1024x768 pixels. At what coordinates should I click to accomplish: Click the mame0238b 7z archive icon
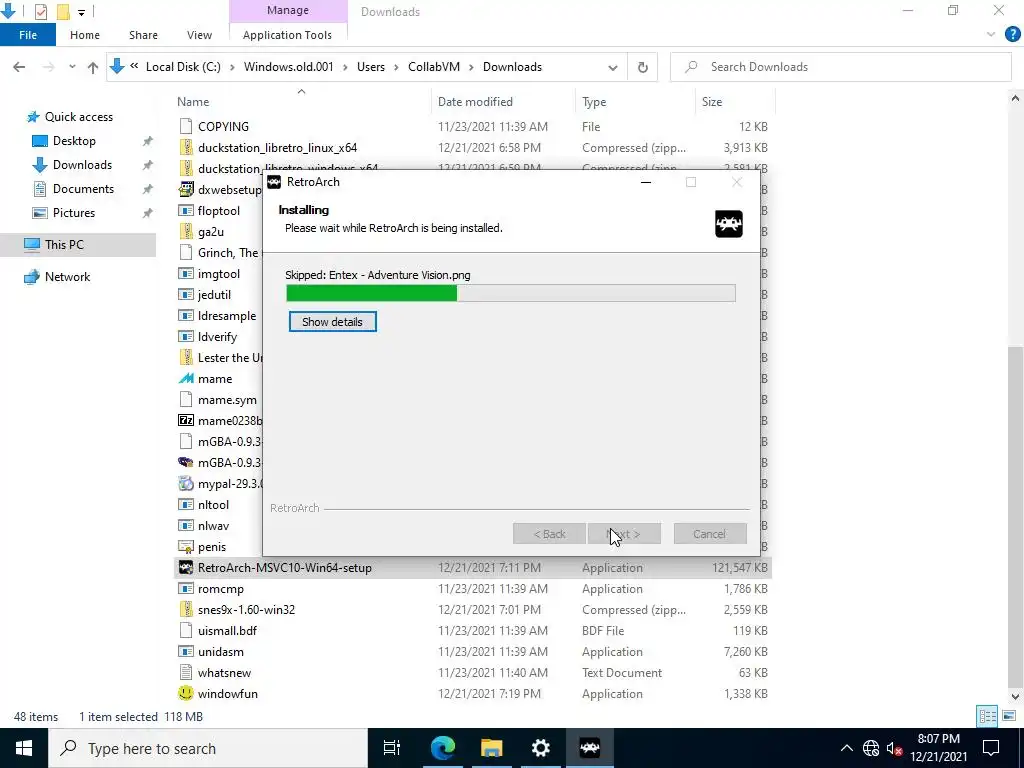click(x=186, y=420)
